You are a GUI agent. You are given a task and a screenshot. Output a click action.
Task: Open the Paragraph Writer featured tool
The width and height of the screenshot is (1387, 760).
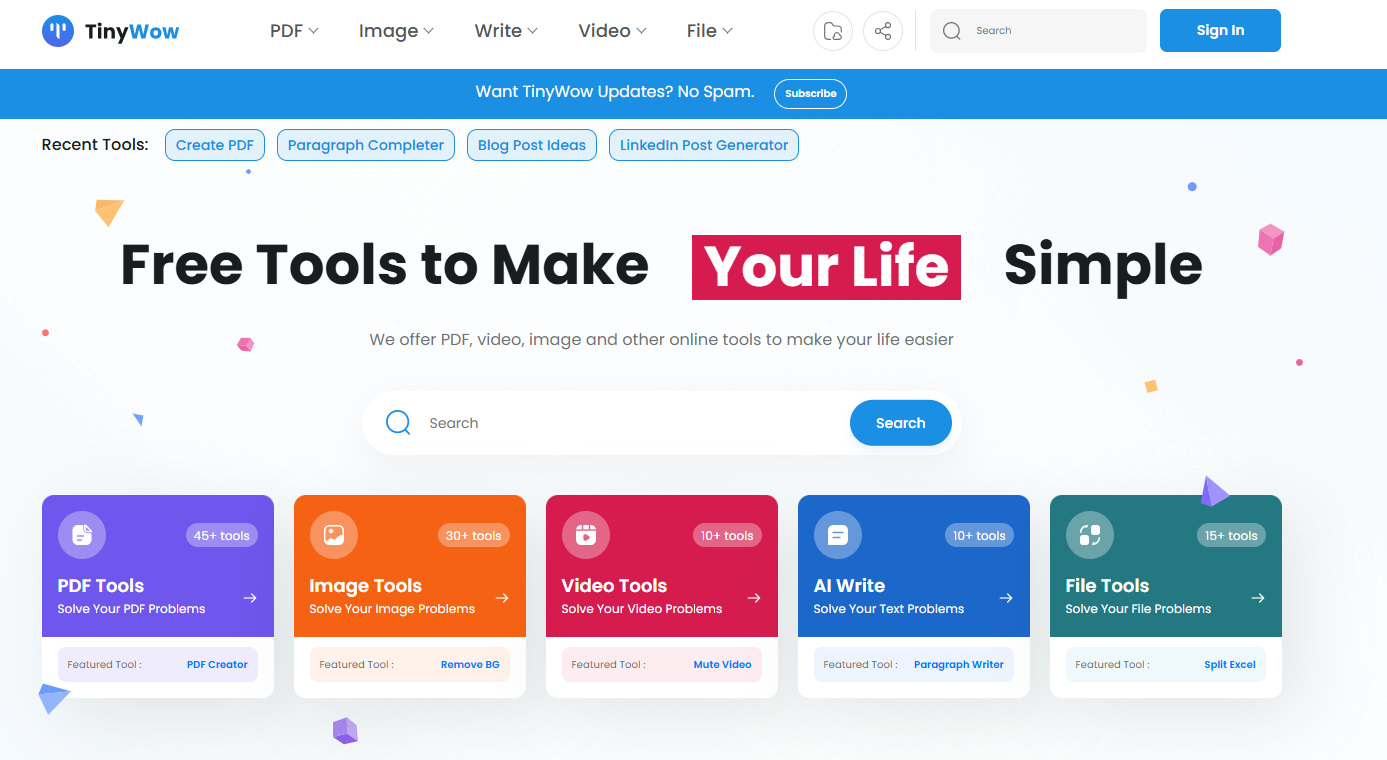[x=959, y=664]
